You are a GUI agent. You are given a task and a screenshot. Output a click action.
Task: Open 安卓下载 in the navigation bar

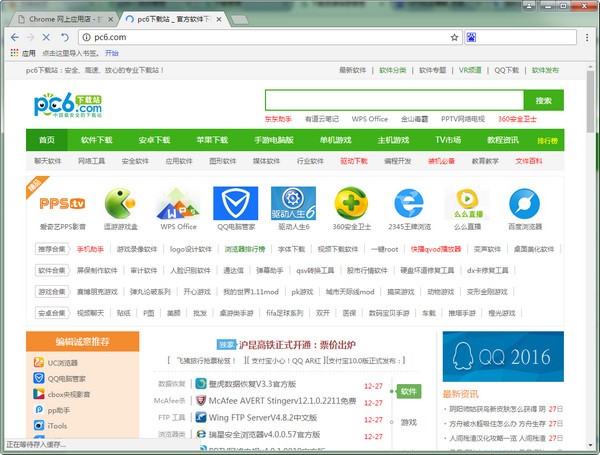154,140
